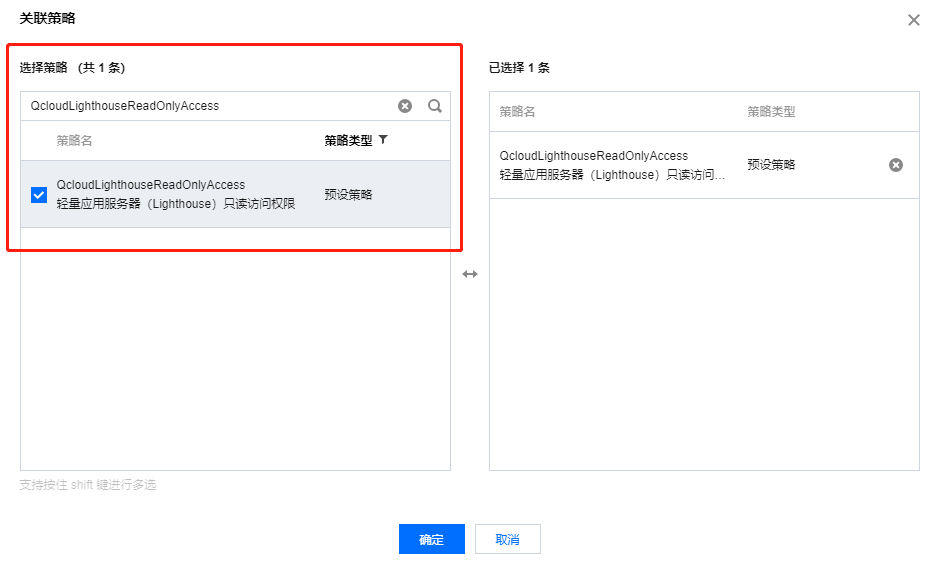Click the 预设策略 cell in the left list
This screenshot has height=566, width=936.
(x=348, y=195)
